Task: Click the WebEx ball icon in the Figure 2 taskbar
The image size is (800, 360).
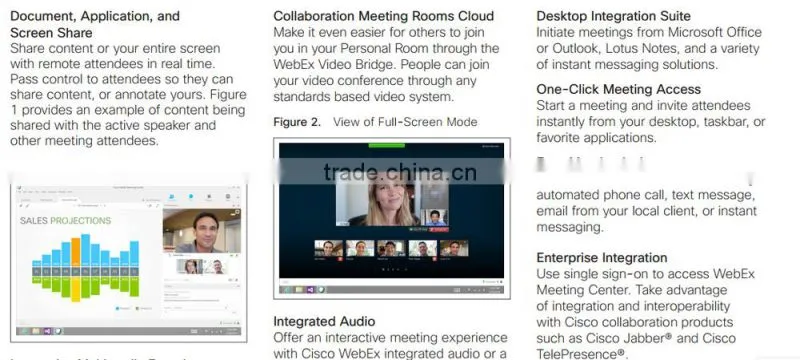Action: (x=321, y=290)
